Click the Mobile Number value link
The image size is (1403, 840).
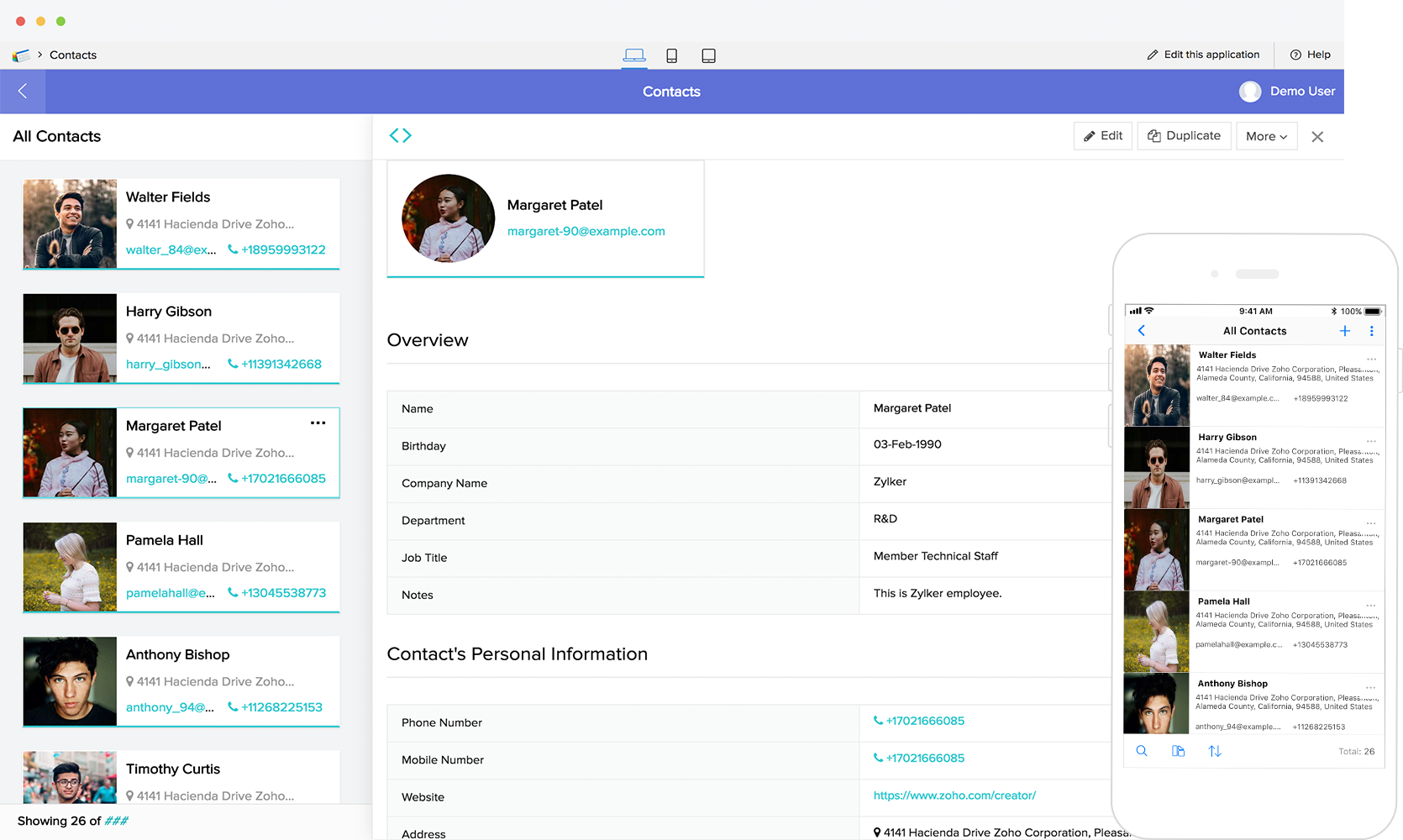tap(919, 758)
